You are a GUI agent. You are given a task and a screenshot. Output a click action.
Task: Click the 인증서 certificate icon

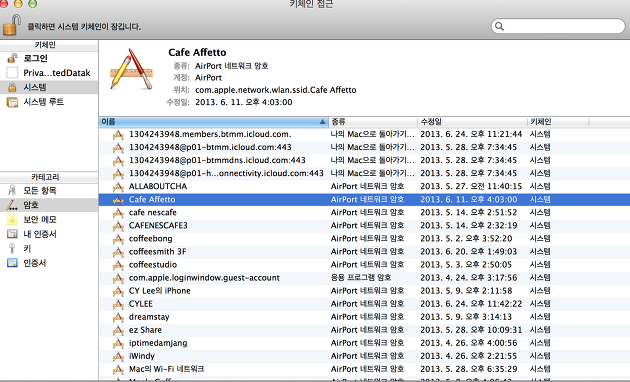pyautogui.click(x=12, y=263)
